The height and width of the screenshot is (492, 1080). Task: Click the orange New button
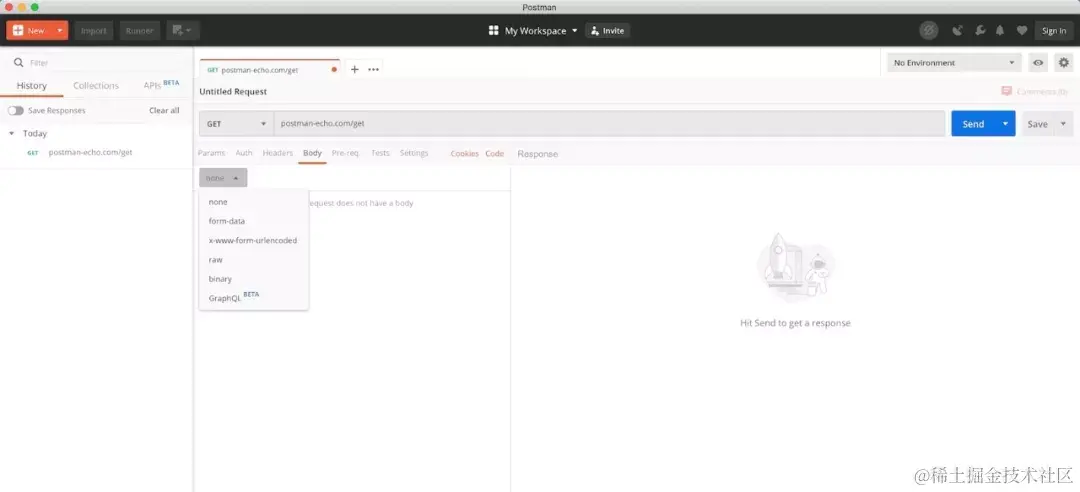click(30, 30)
